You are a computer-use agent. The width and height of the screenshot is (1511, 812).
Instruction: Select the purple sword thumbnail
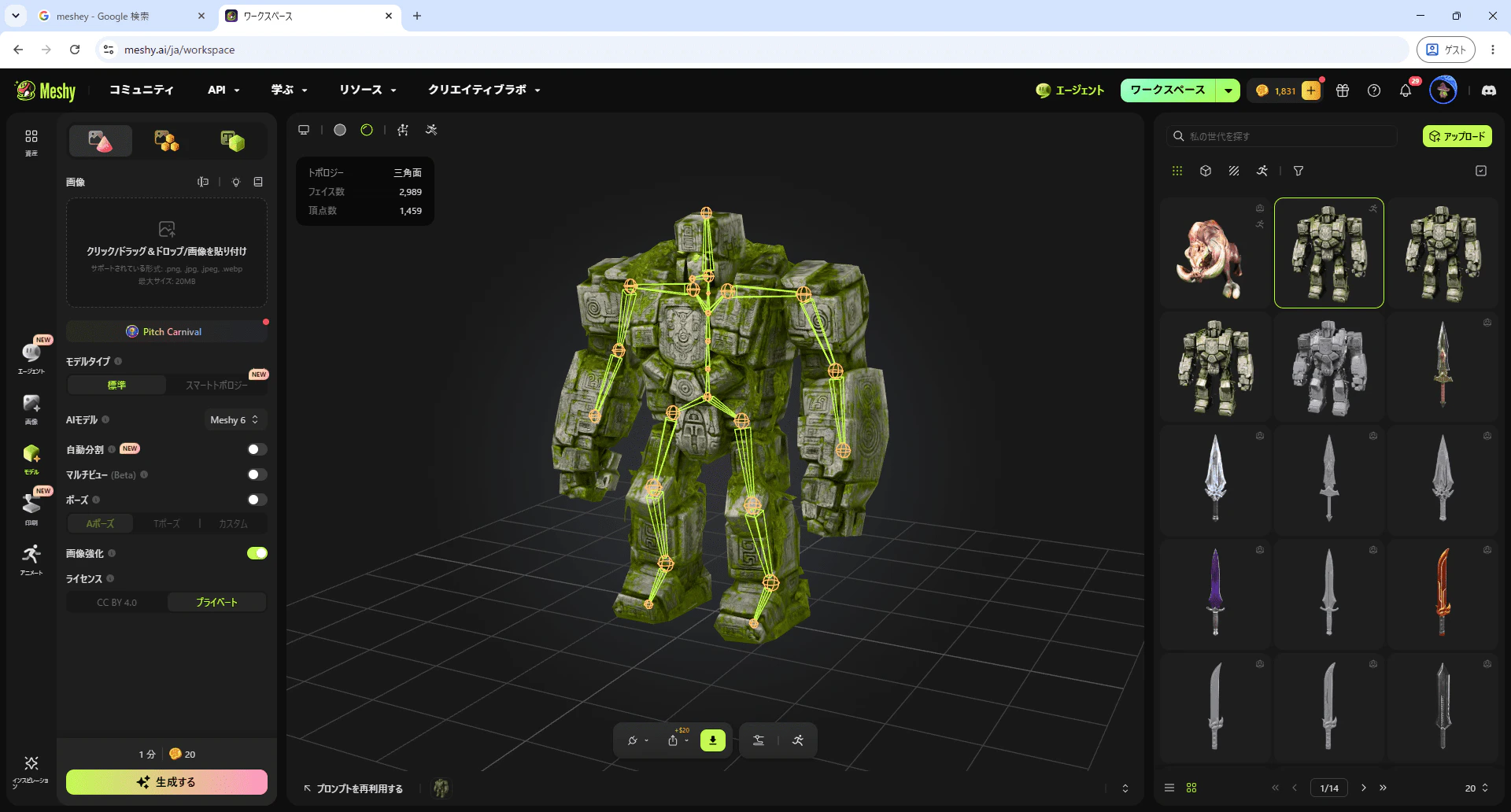click(x=1215, y=594)
